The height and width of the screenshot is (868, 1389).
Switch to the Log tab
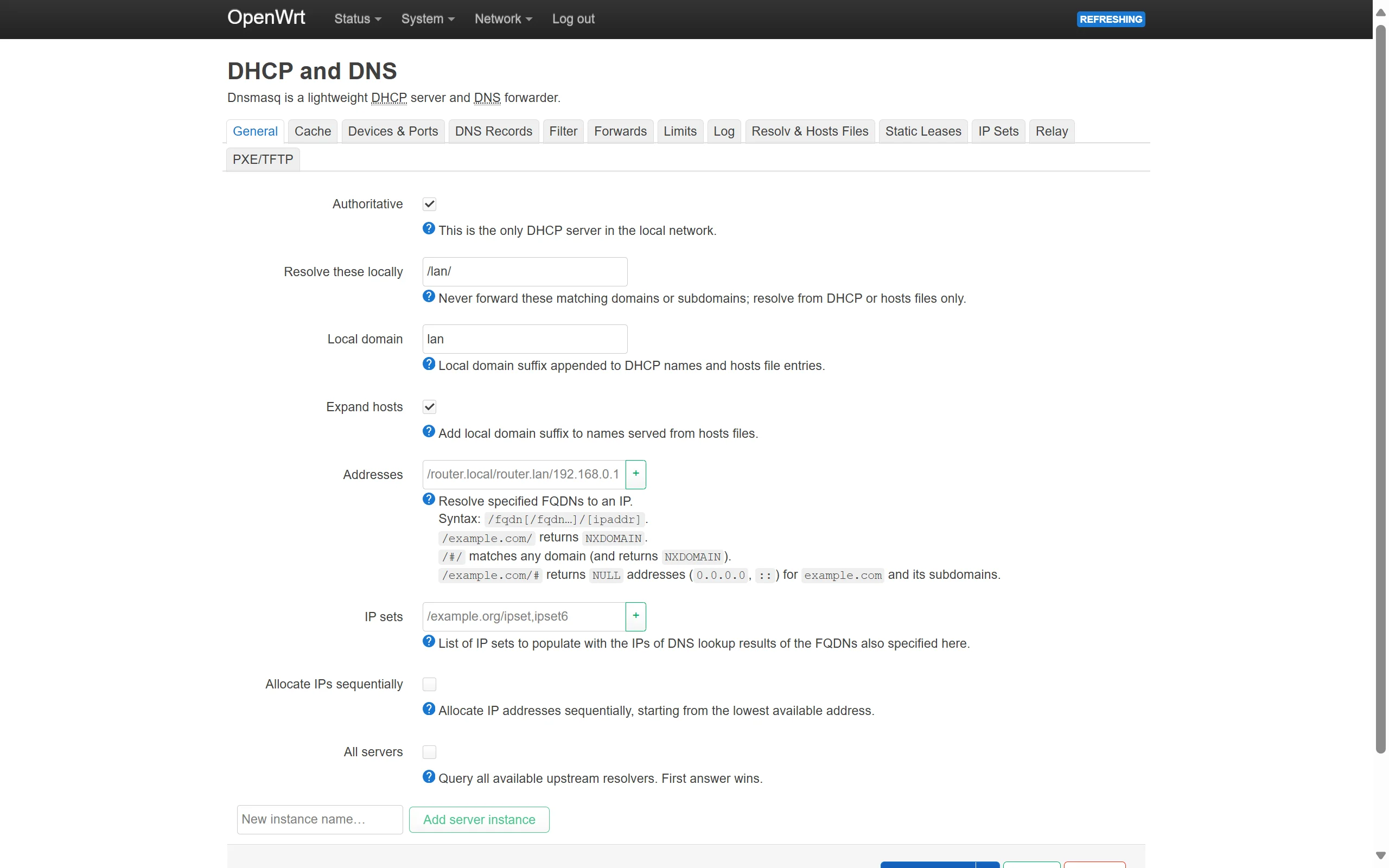coord(724,131)
